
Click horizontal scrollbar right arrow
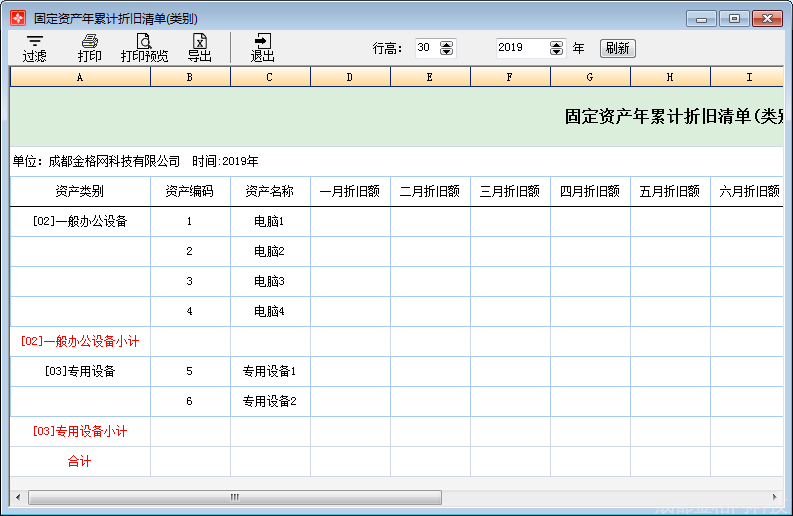click(773, 497)
